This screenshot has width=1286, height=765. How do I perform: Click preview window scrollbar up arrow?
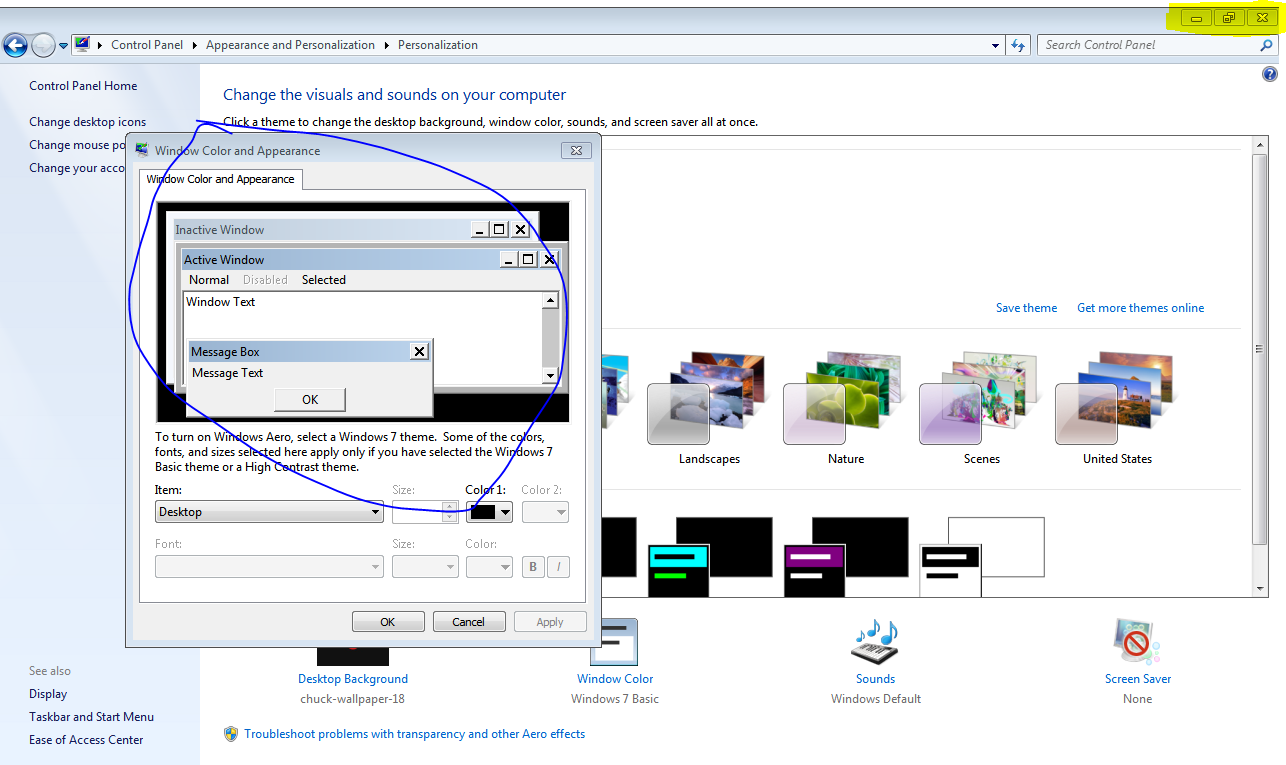click(x=550, y=300)
